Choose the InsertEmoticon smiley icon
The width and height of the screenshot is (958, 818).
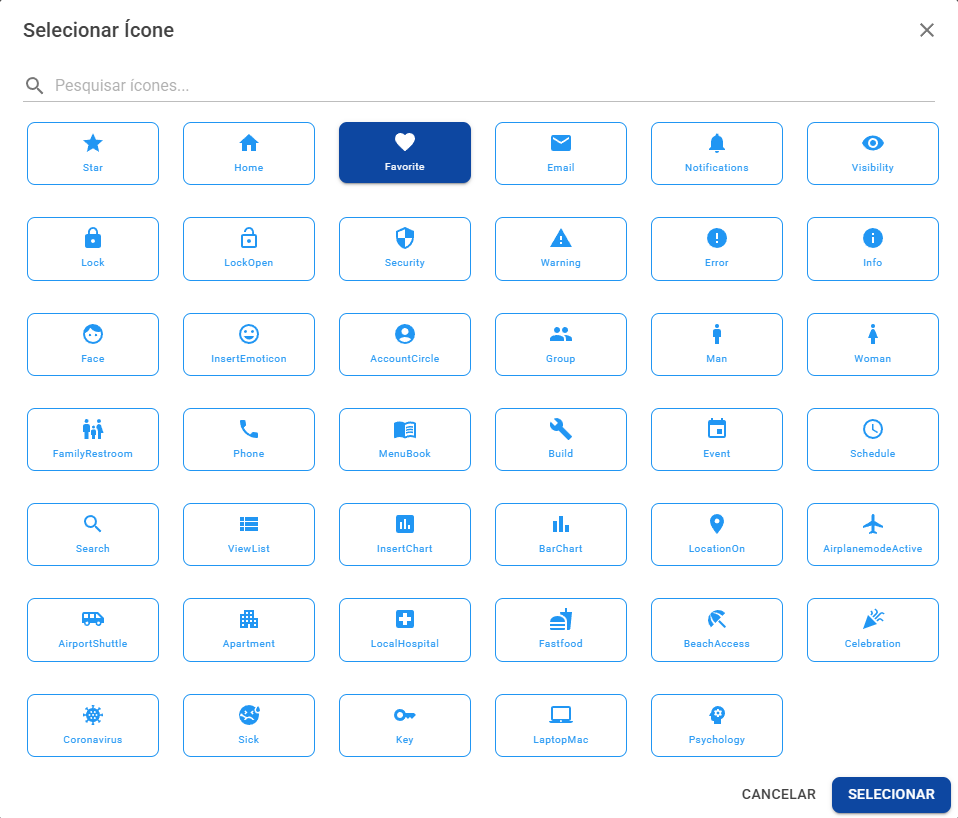tap(249, 345)
